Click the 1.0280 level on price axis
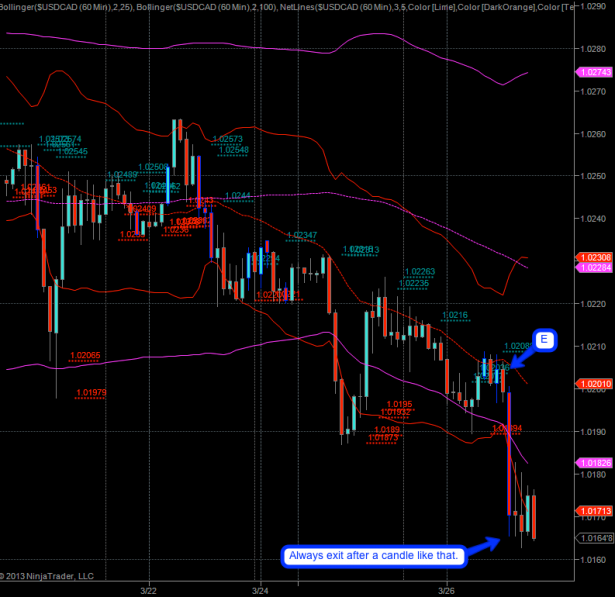615x597 pixels. [x=592, y=47]
